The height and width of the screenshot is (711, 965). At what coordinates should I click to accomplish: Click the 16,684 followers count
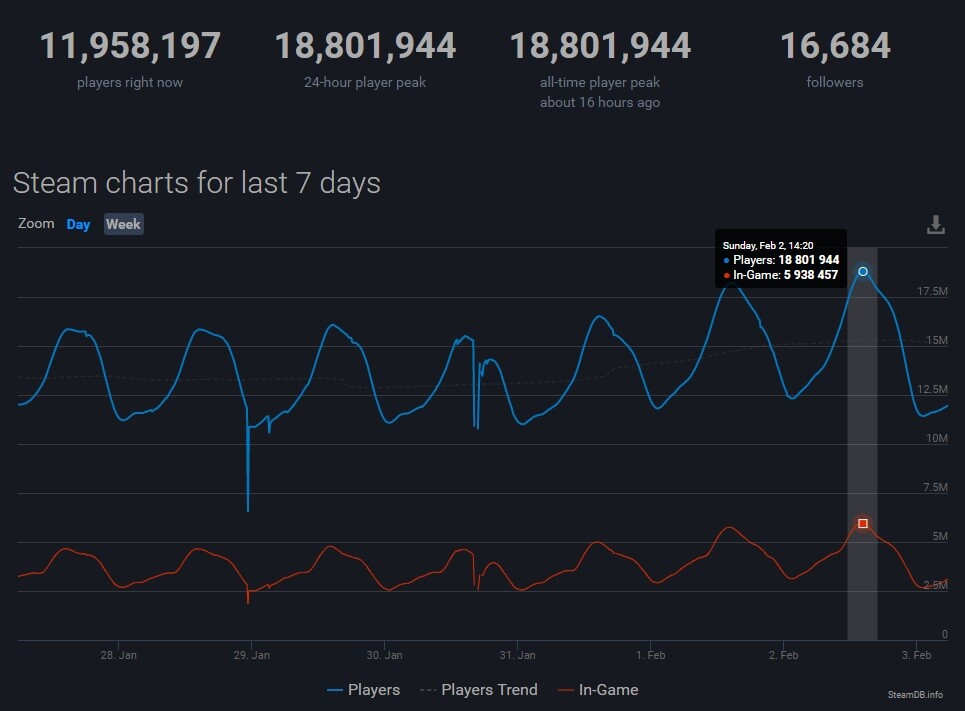point(834,46)
